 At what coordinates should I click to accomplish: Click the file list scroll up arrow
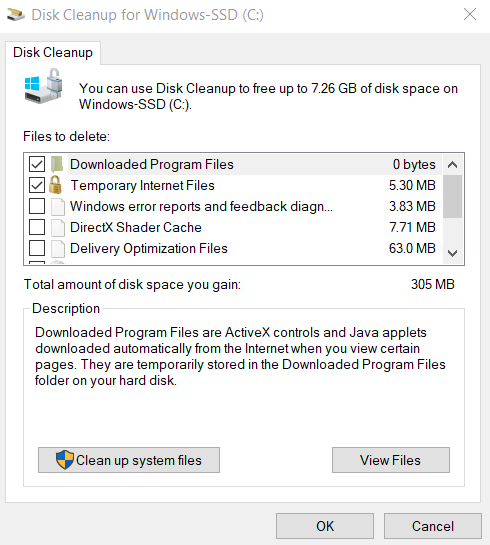pos(452,164)
